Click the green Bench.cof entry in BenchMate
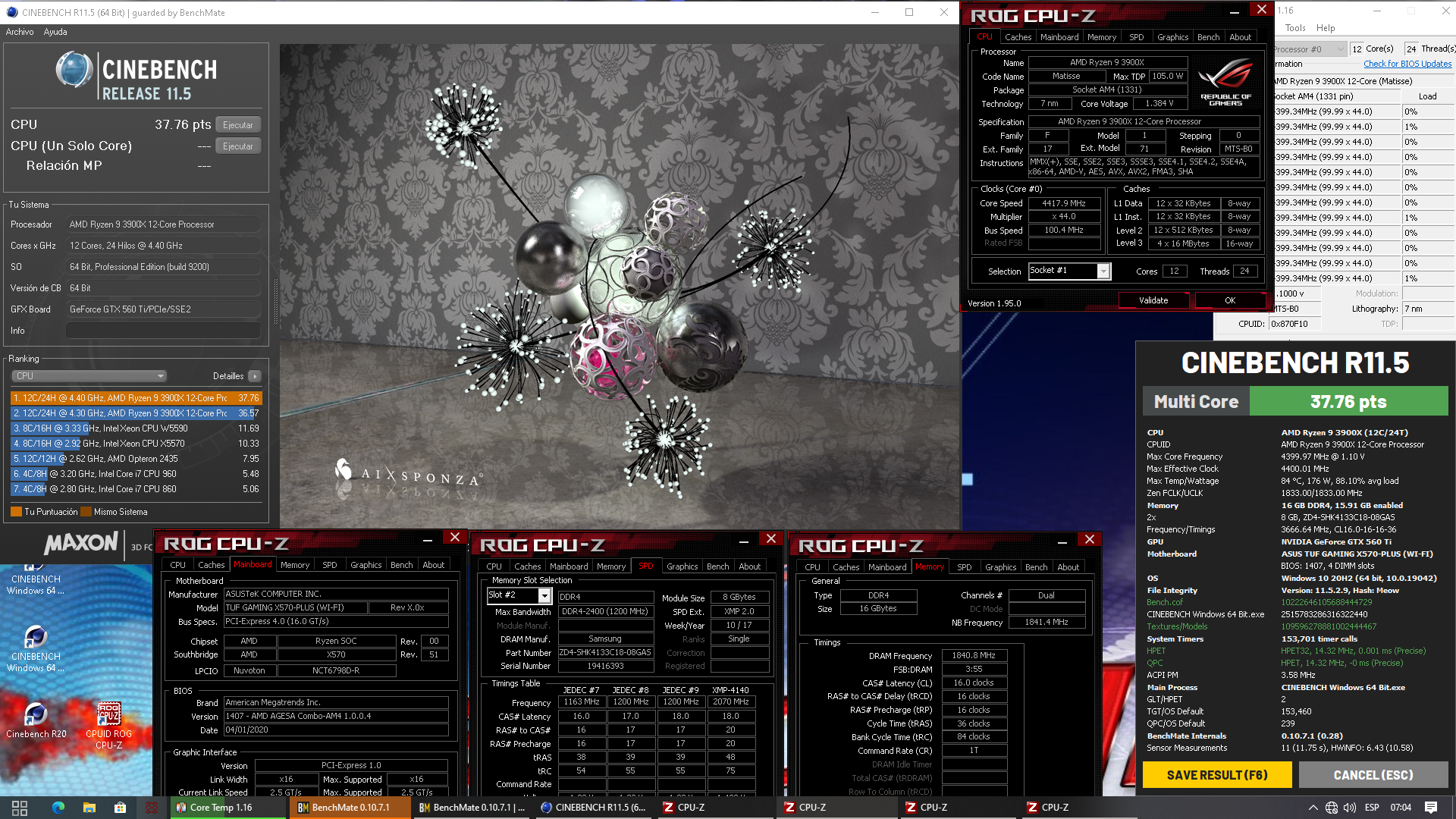Screen dimensions: 1456x819 coord(1164,602)
